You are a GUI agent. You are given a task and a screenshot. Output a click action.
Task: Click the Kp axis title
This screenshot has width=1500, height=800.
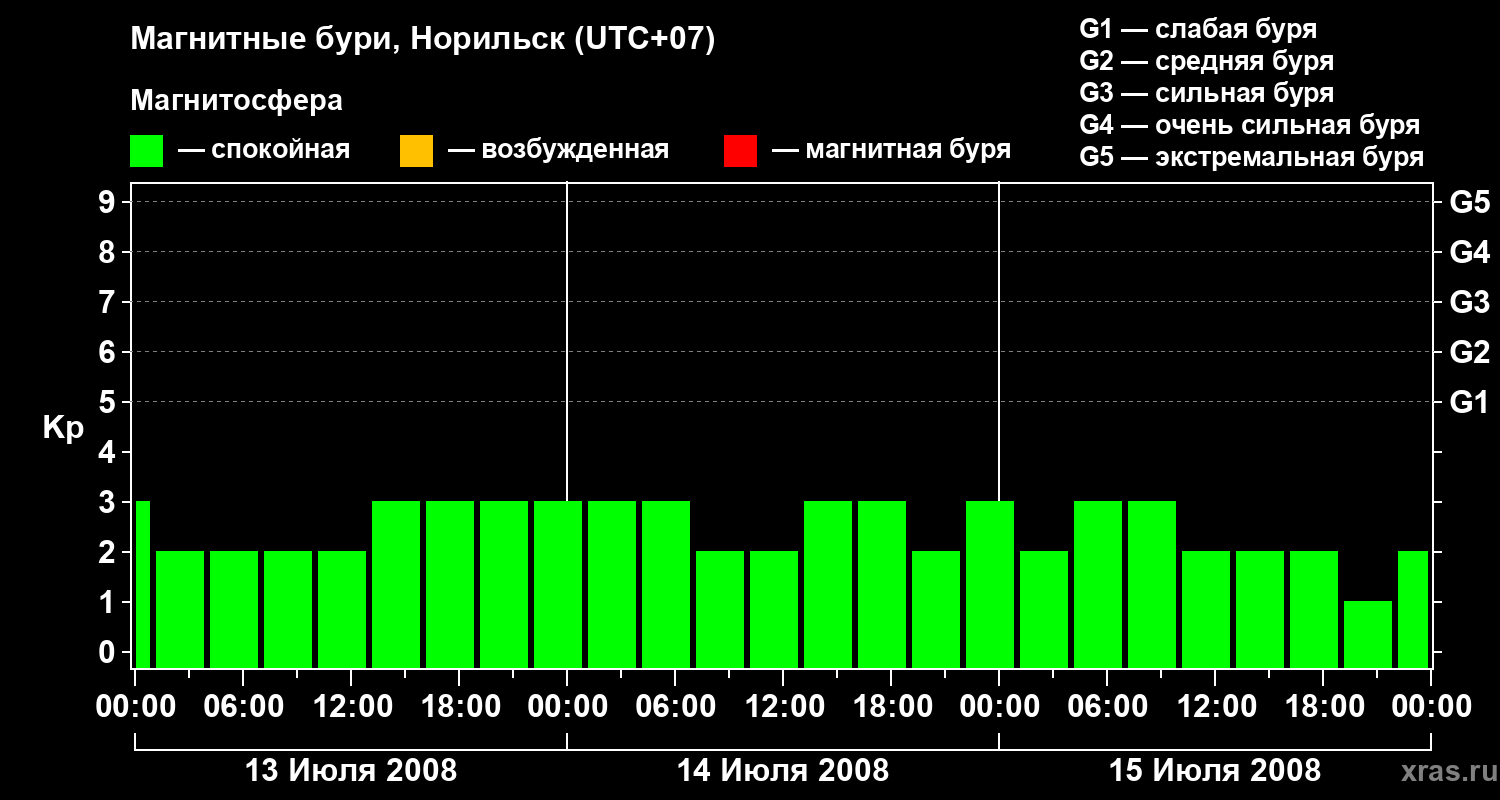[64, 429]
